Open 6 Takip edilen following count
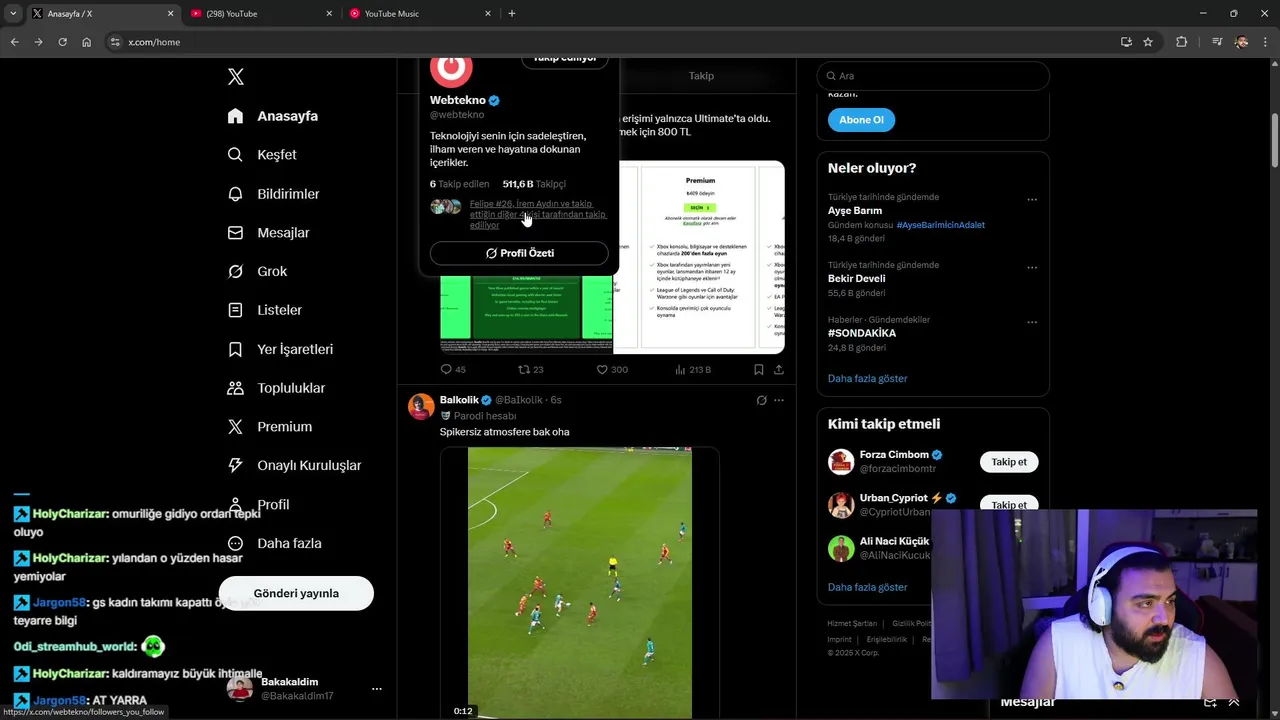 pos(460,184)
